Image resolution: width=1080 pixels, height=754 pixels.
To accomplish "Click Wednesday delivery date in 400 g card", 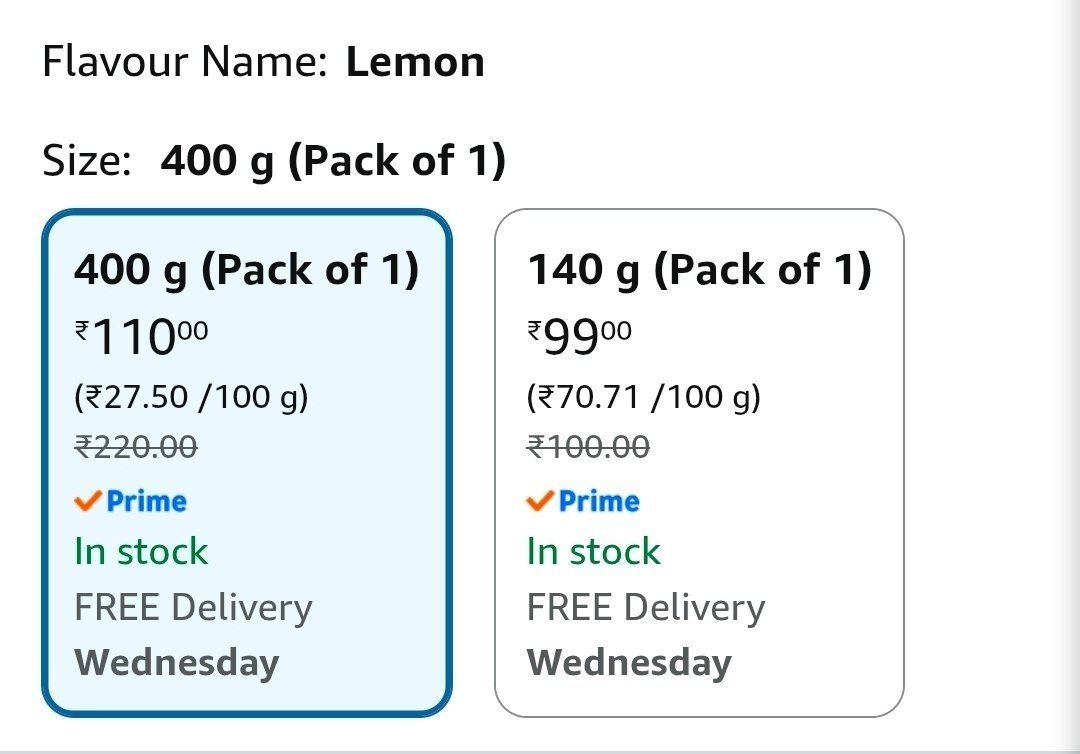I will click(x=177, y=662).
